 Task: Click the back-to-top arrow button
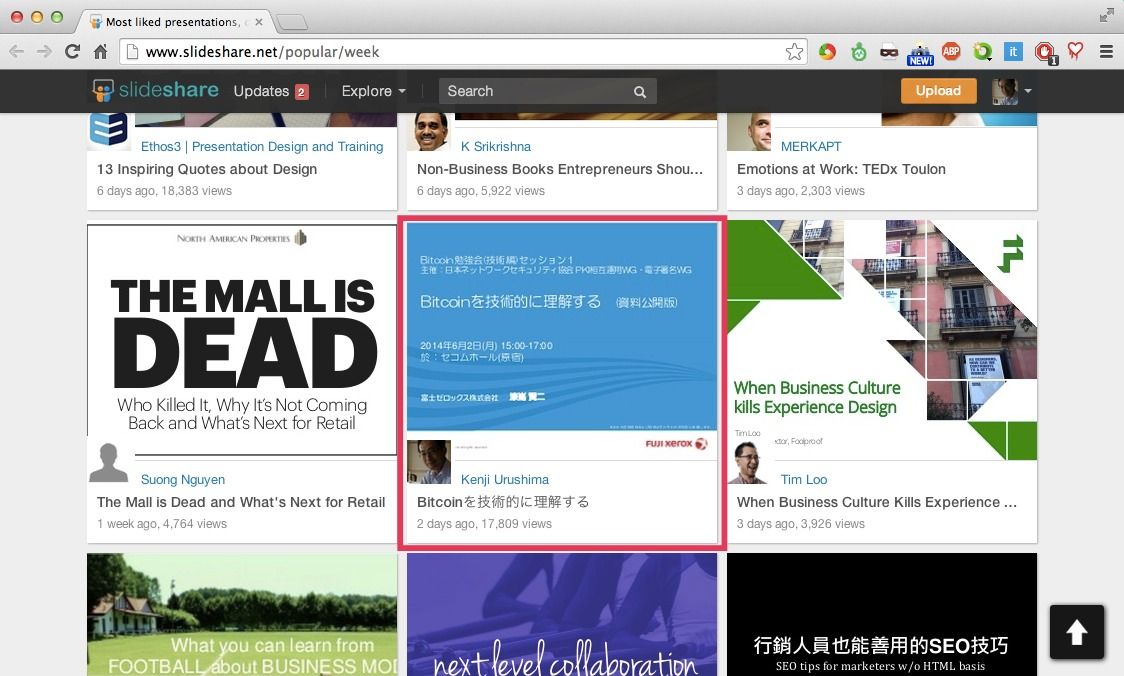pyautogui.click(x=1077, y=632)
